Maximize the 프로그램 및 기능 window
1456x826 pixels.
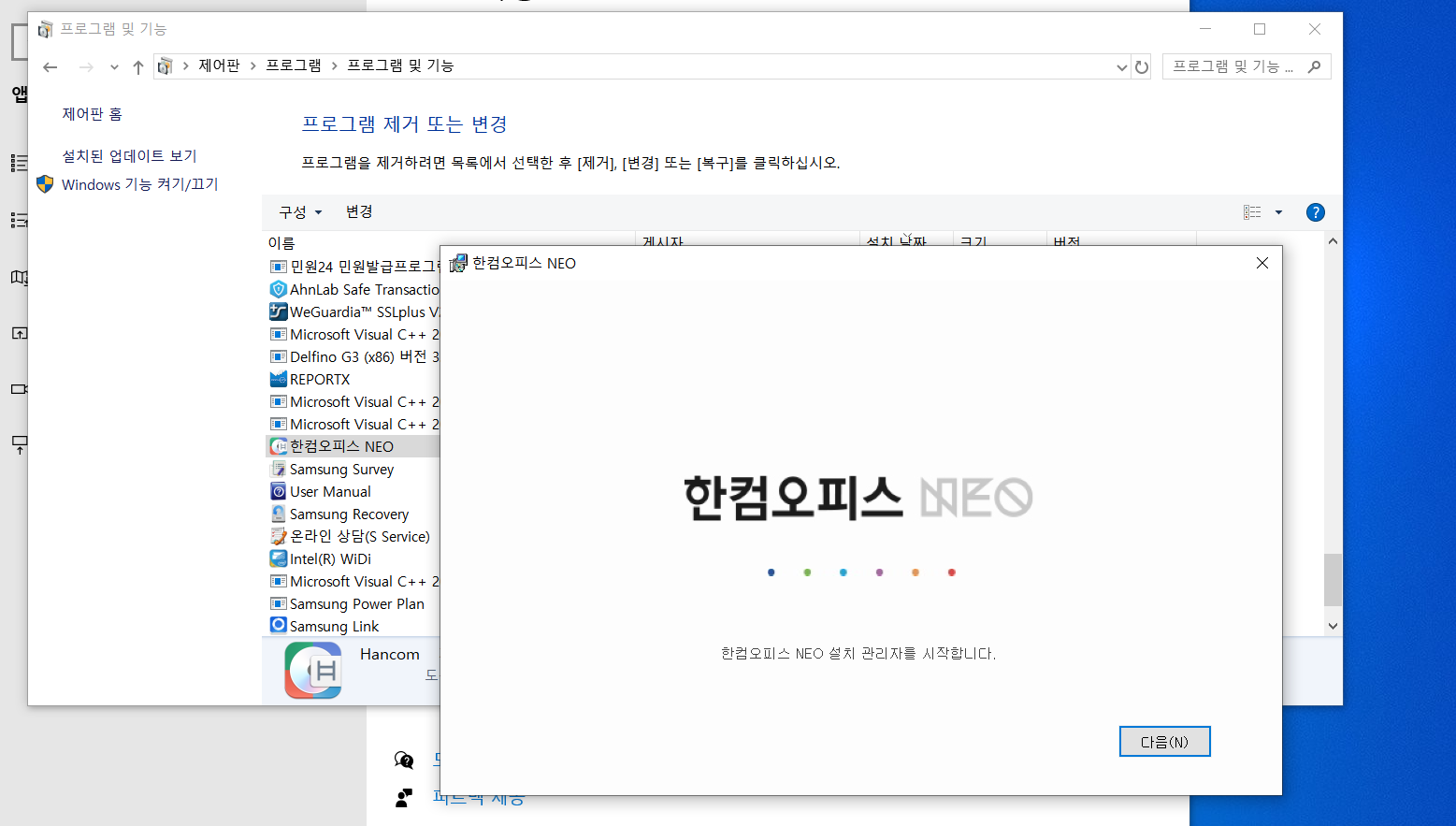[x=1260, y=29]
